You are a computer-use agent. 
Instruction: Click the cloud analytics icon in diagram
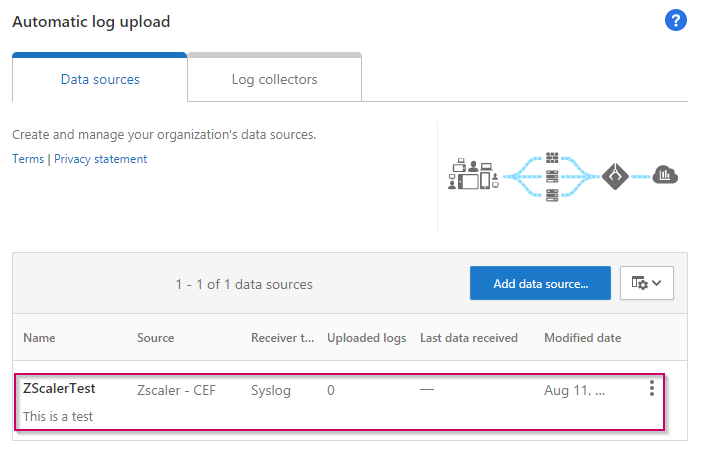[x=665, y=176]
